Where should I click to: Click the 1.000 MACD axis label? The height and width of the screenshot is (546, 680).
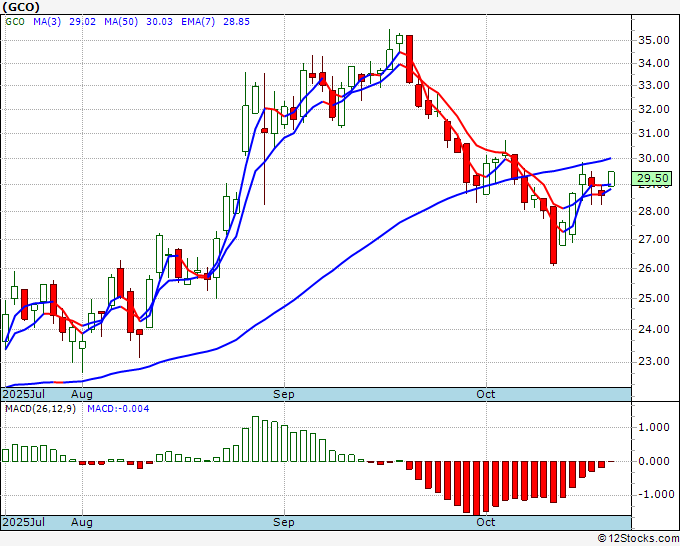(654, 428)
